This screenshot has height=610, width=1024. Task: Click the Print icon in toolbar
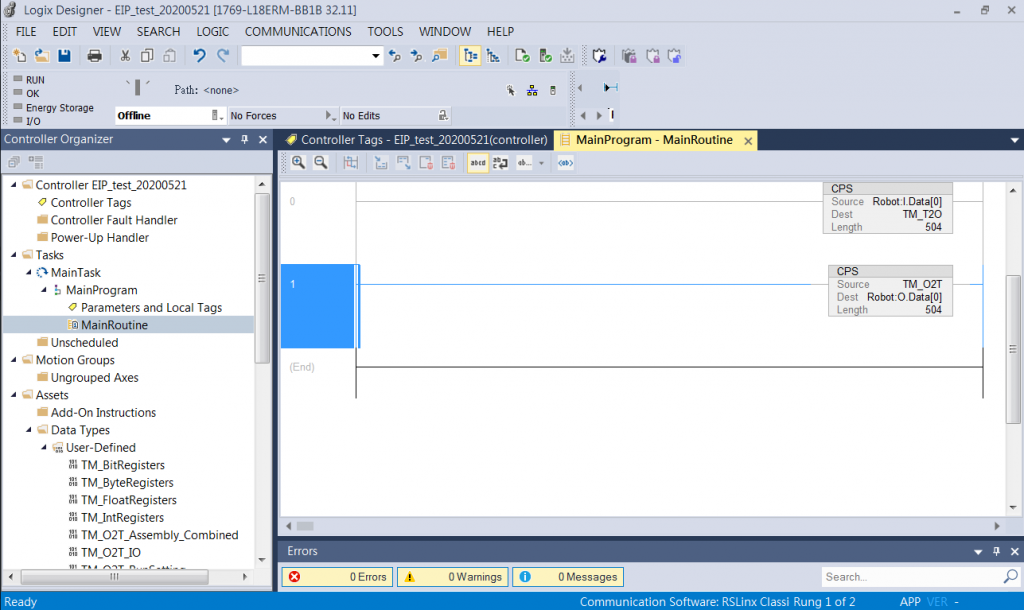coord(95,56)
